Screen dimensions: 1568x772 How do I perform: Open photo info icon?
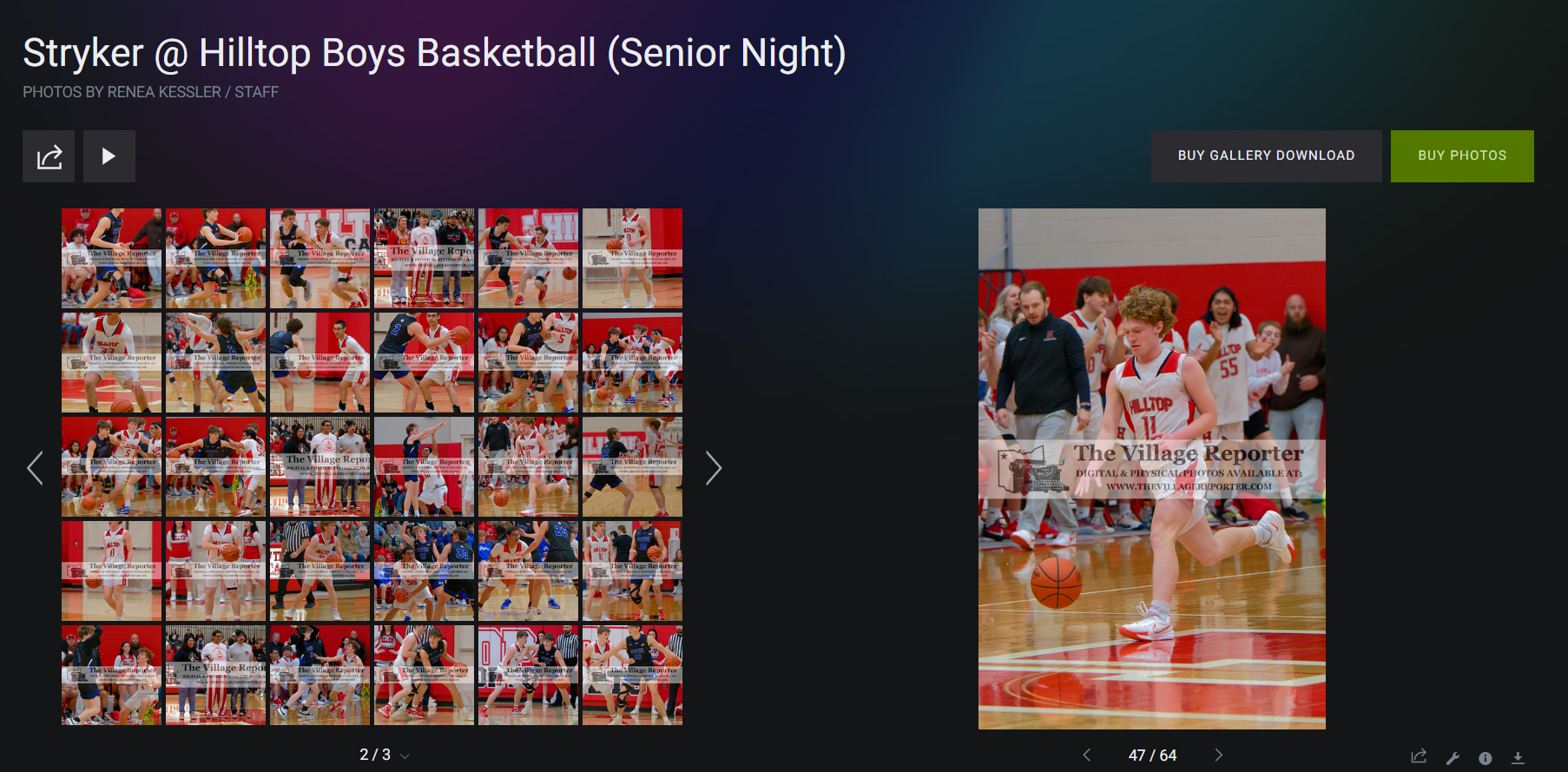pos(1485,758)
